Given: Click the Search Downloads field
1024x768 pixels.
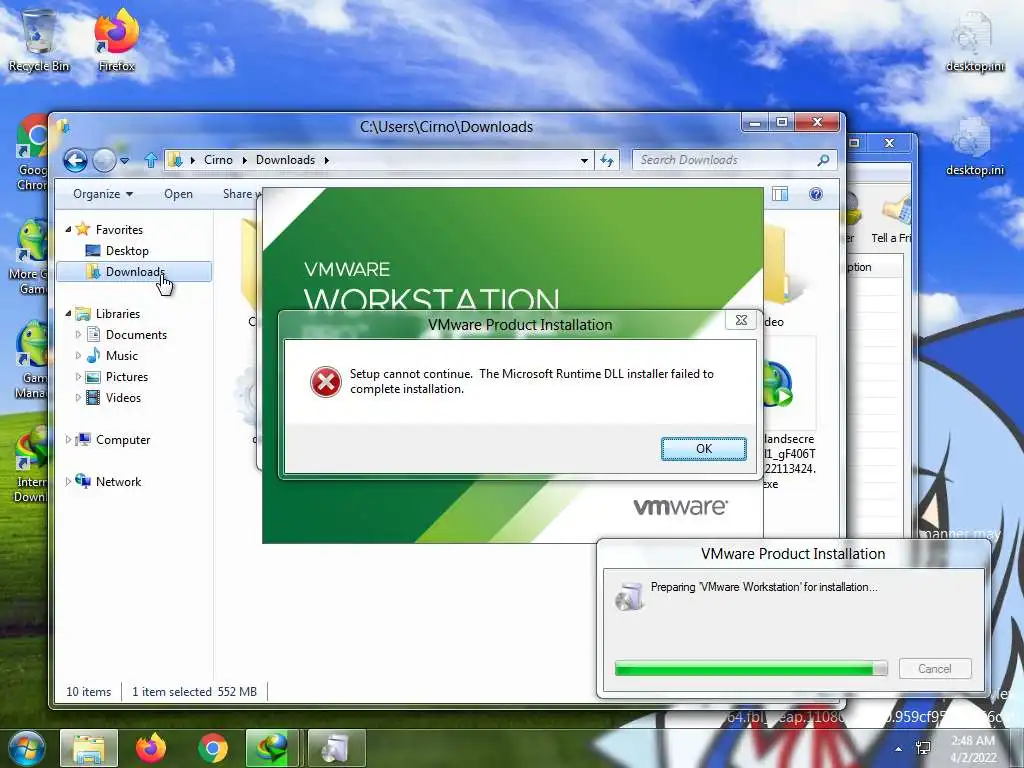Looking at the screenshot, I should point(735,160).
